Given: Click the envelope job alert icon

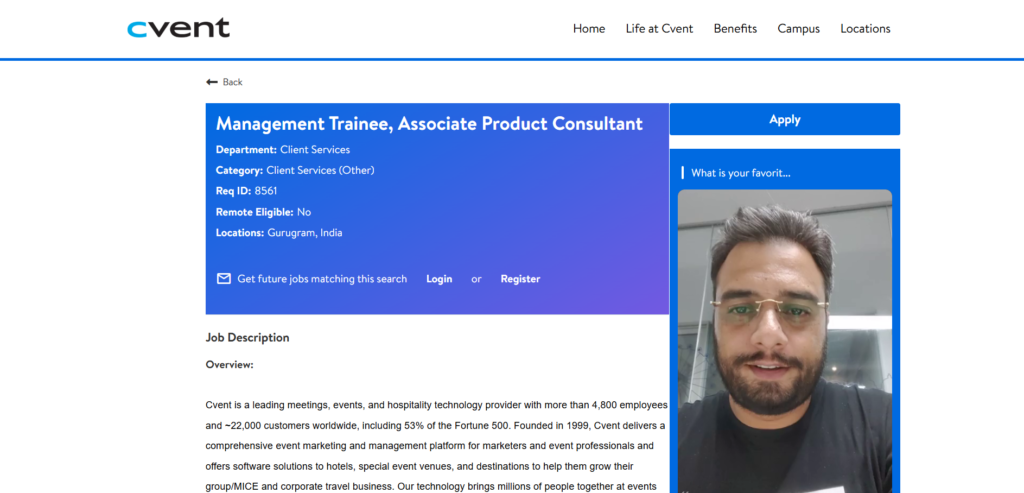Looking at the screenshot, I should coord(223,279).
